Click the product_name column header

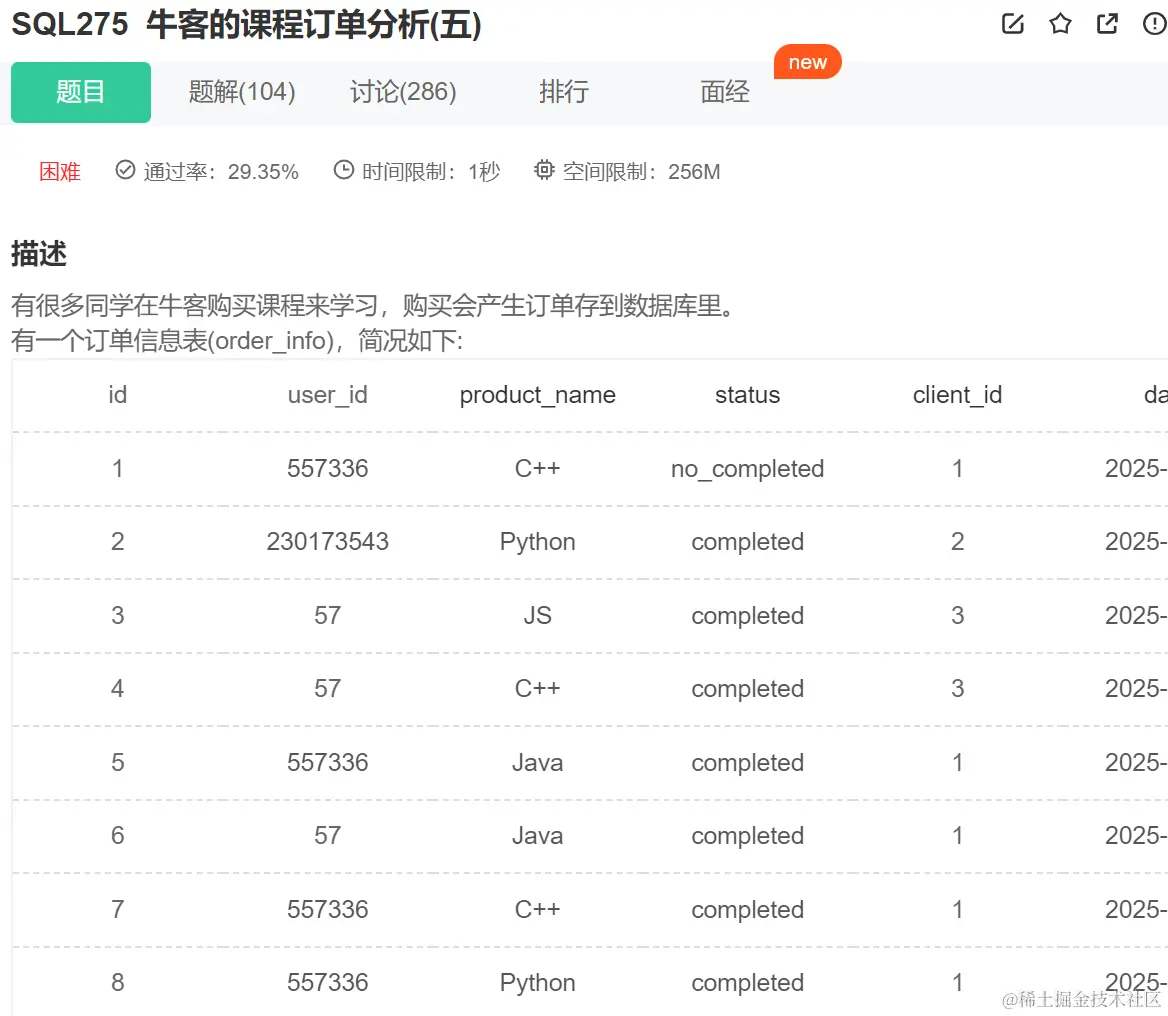(x=538, y=395)
